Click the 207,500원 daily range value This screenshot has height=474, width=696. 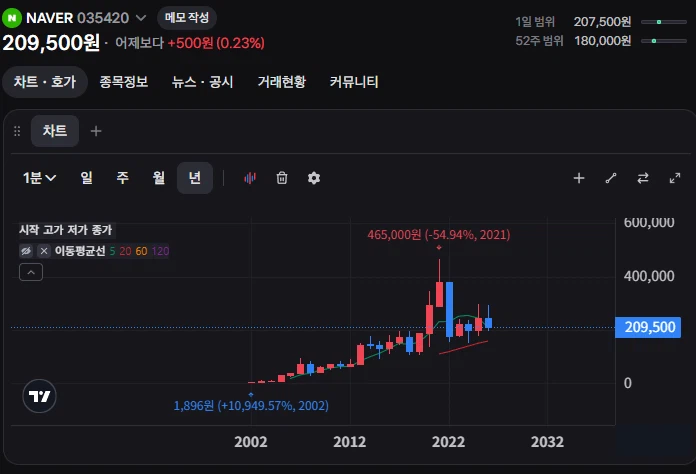(602, 22)
